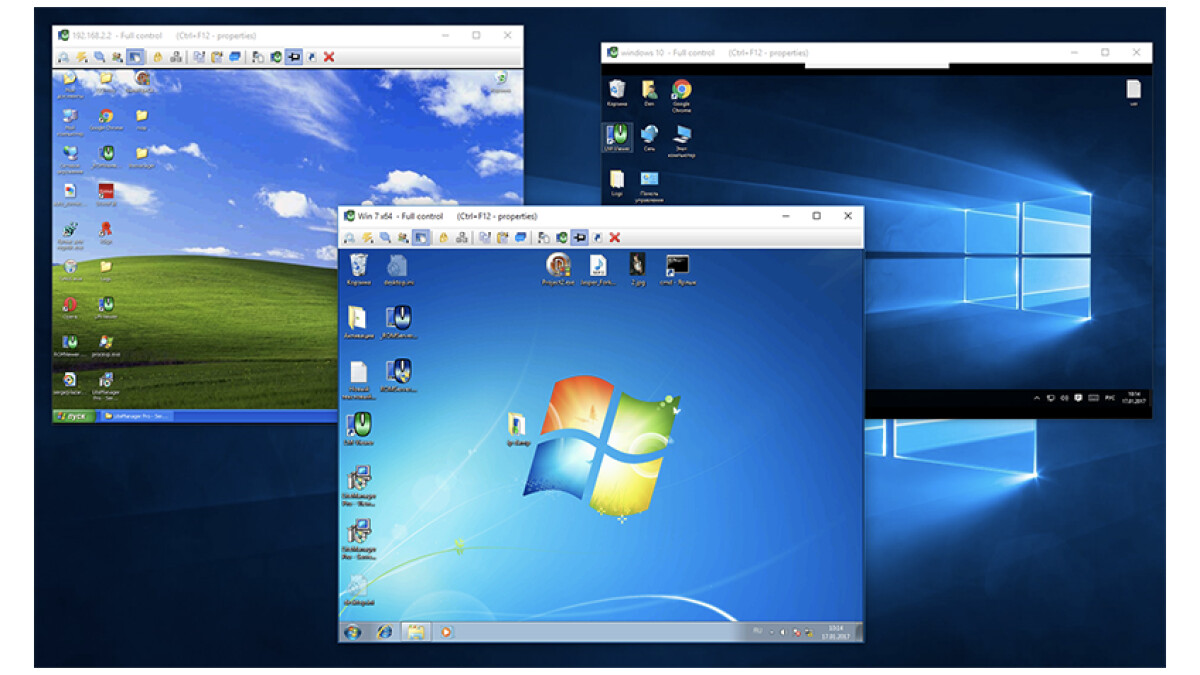
Task: Click the yellow lock icon in Win 7 x64 toolbar
Action: click(443, 238)
